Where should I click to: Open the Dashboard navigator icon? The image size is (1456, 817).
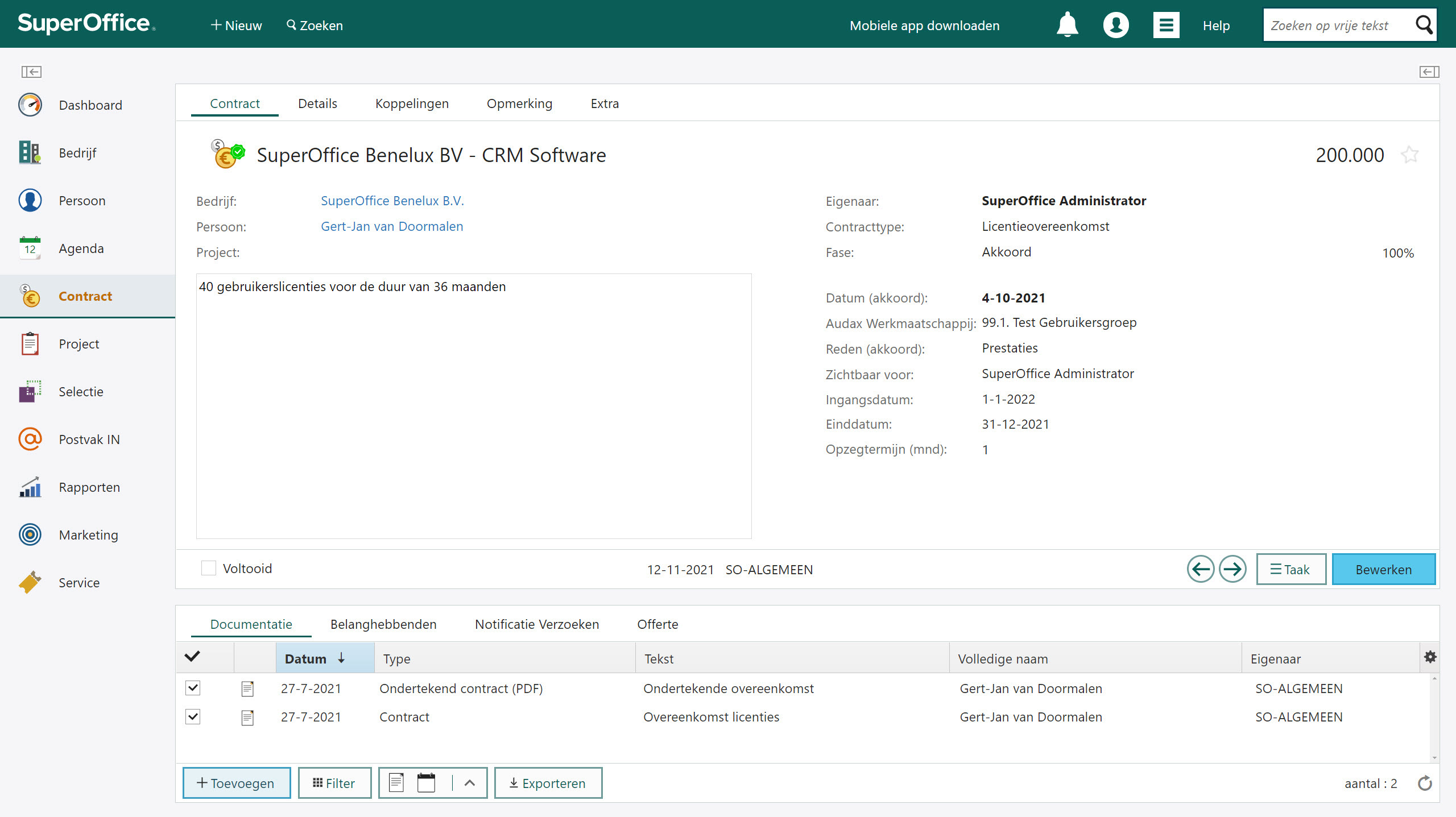click(x=30, y=105)
